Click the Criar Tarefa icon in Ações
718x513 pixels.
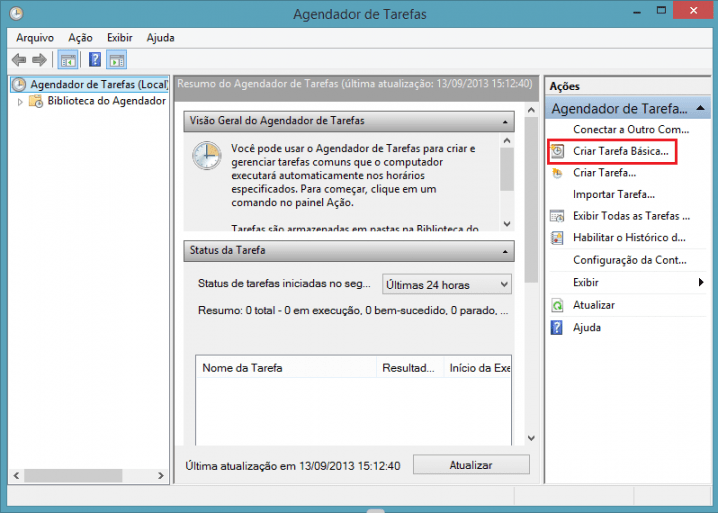pyautogui.click(x=557, y=173)
